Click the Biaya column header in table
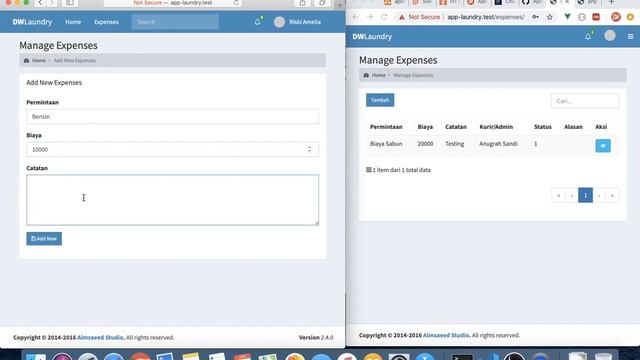Screen dimensions: 640x360 (425, 127)
